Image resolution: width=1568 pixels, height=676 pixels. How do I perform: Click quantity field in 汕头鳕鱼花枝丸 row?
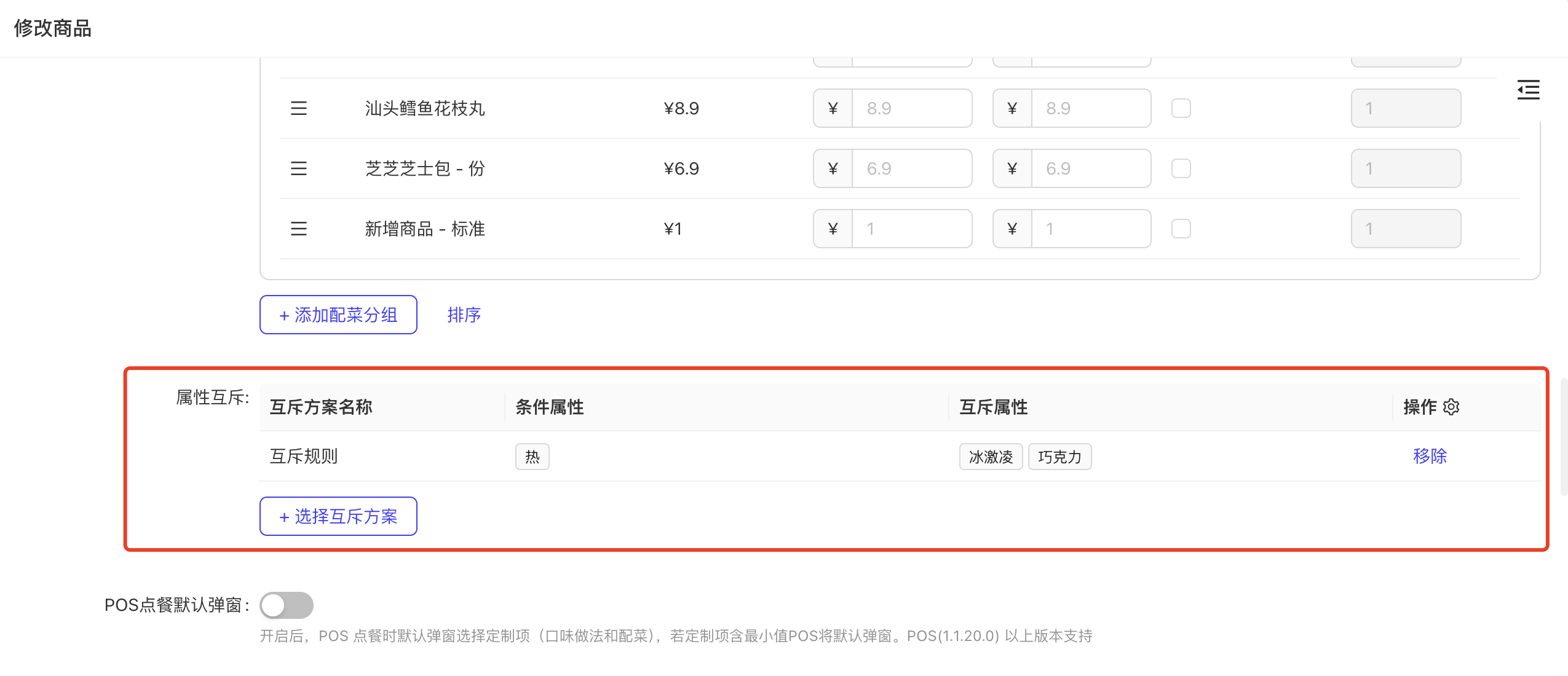pyautogui.click(x=1406, y=108)
